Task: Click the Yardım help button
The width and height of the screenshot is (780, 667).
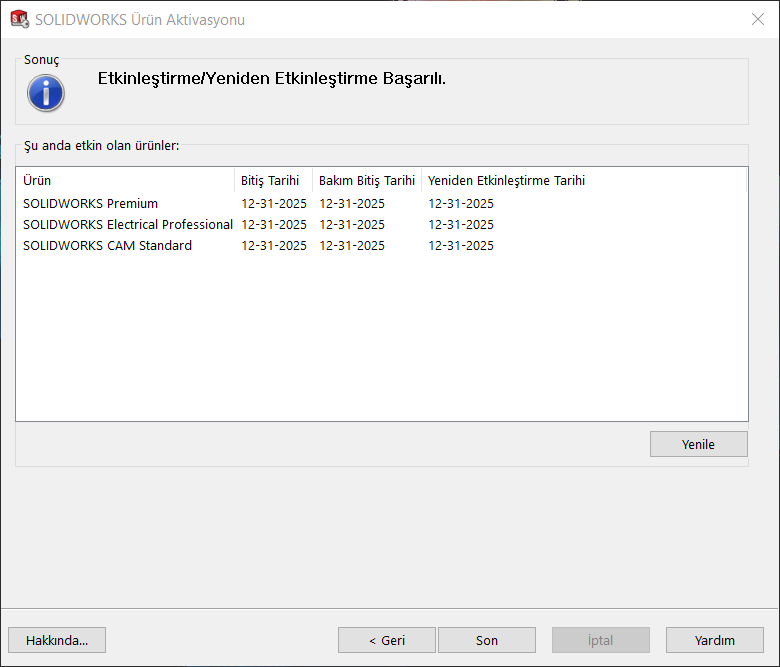Action: (714, 640)
